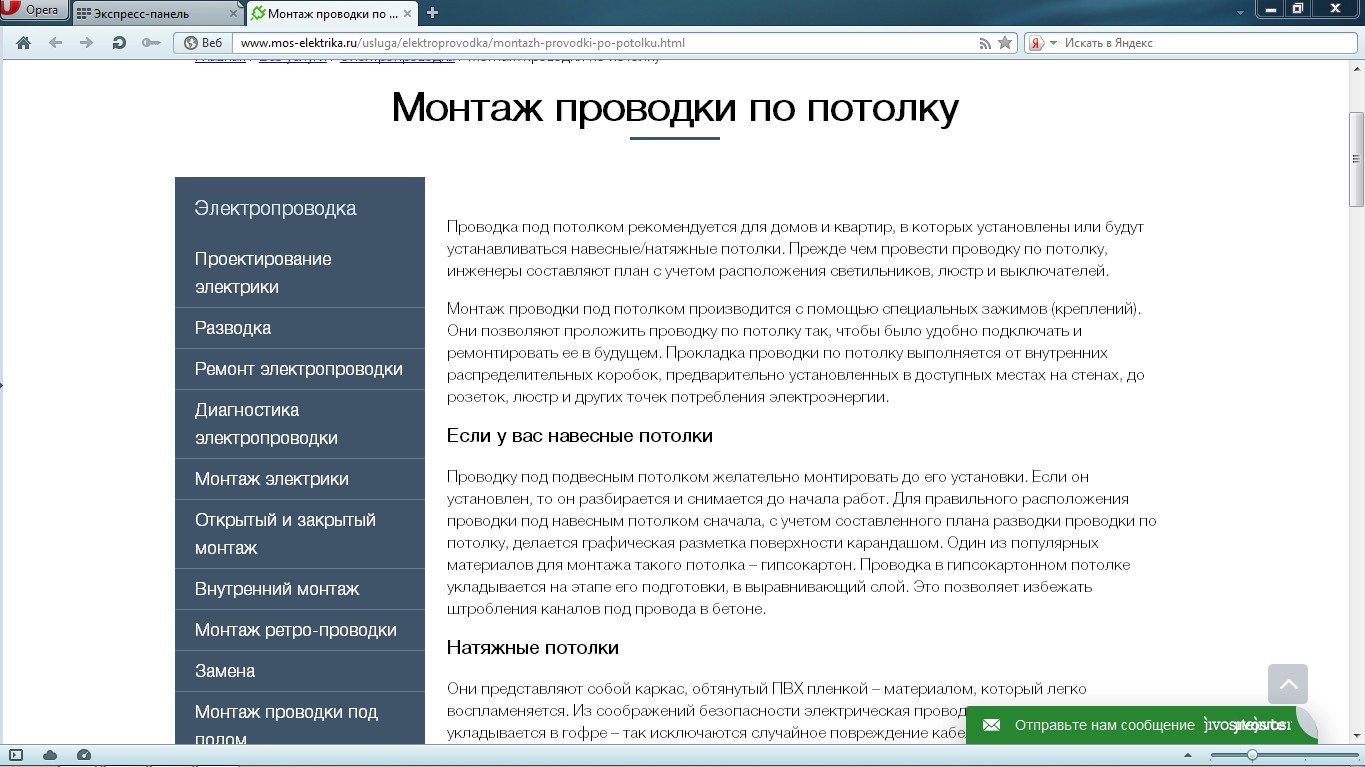Reload the page with the reload icon
The height and width of the screenshot is (767, 1365).
[119, 43]
